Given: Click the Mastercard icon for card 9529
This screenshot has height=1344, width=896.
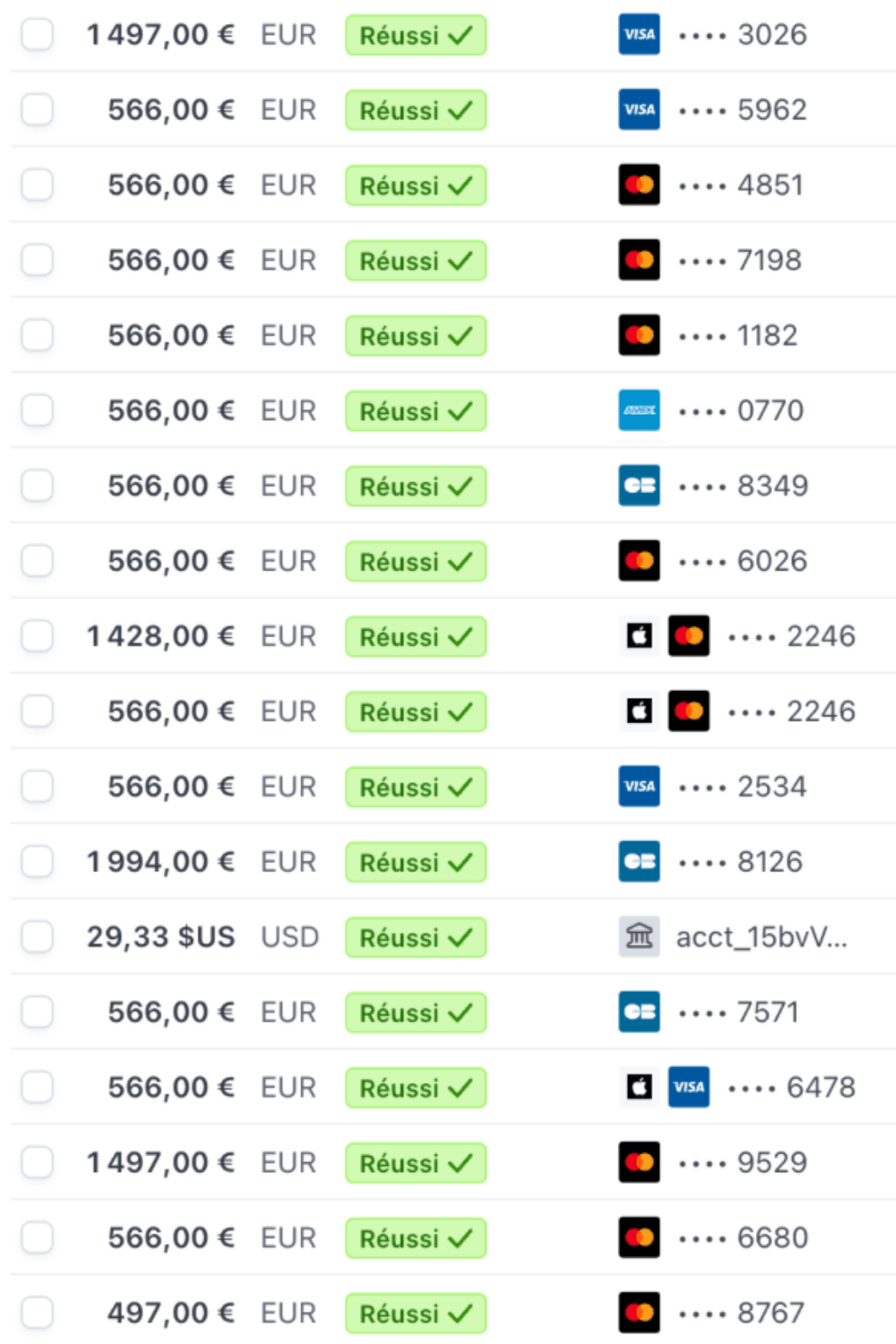Looking at the screenshot, I should point(639,1163).
